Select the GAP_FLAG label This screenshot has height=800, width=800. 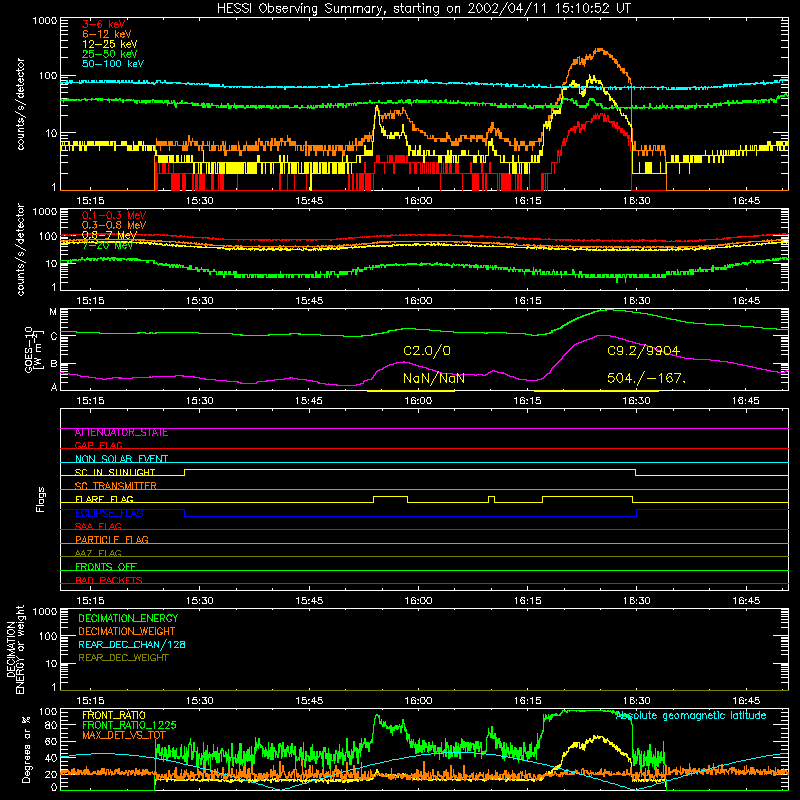pyautogui.click(x=98, y=445)
